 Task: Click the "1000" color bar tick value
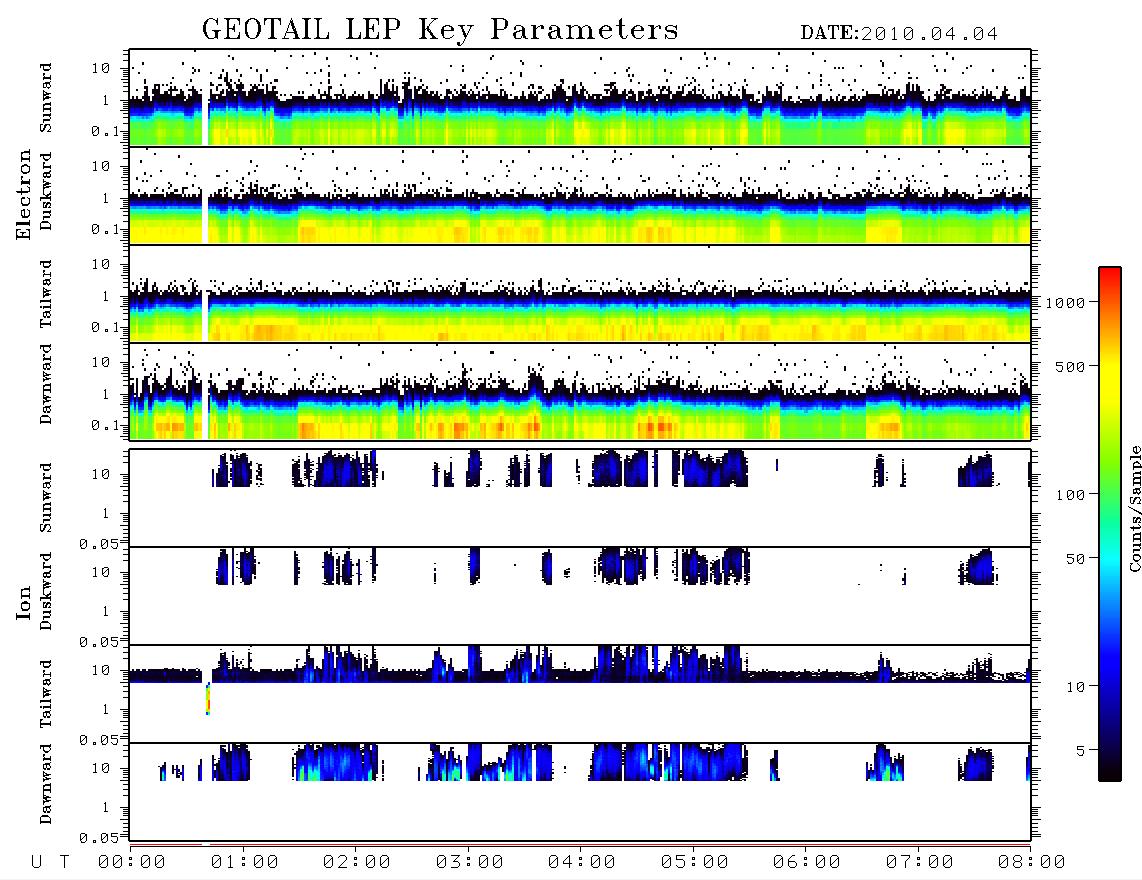pyautogui.click(x=1066, y=303)
